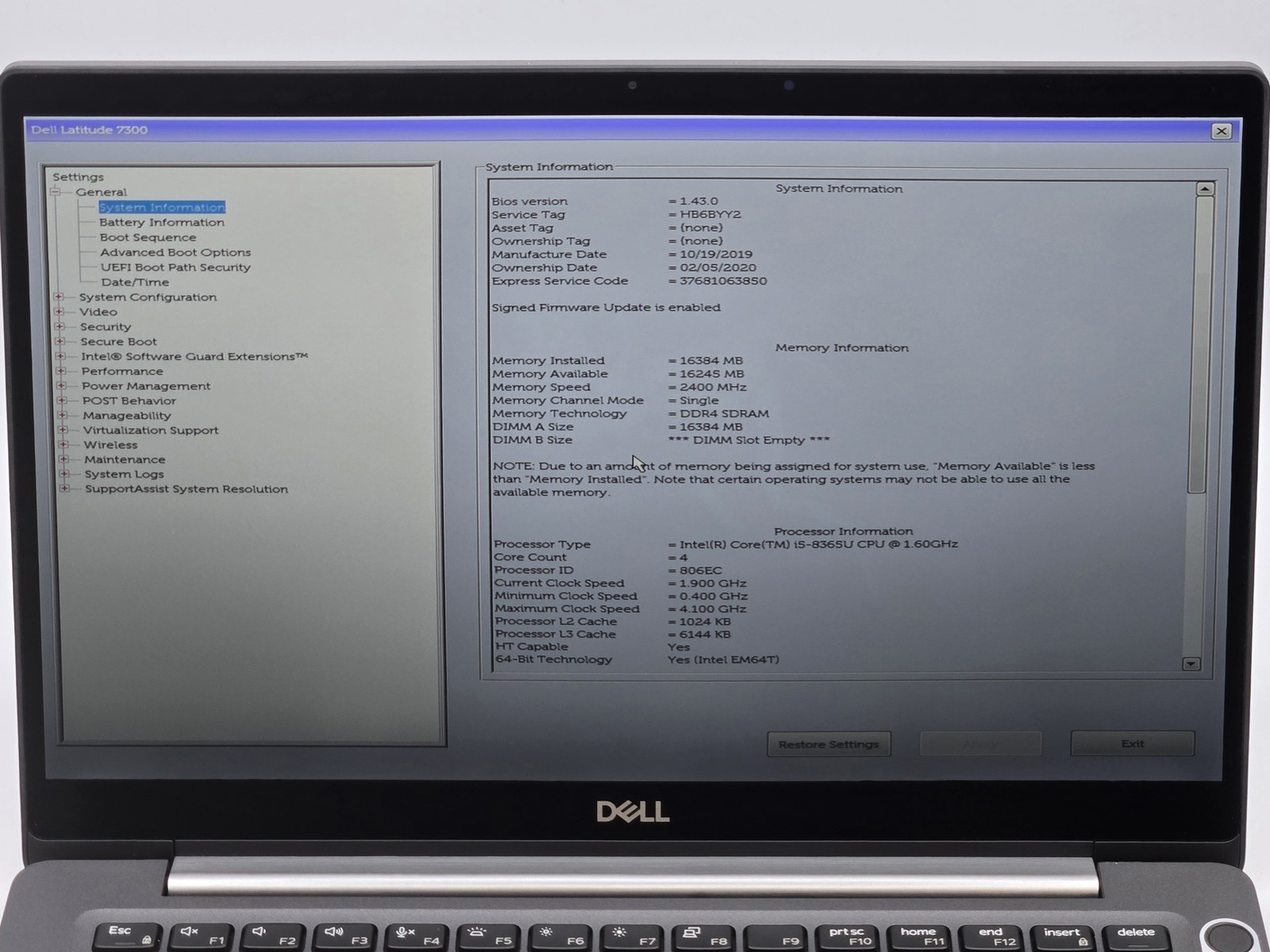Open Battery Information
The height and width of the screenshot is (952, 1270).
[x=162, y=222]
